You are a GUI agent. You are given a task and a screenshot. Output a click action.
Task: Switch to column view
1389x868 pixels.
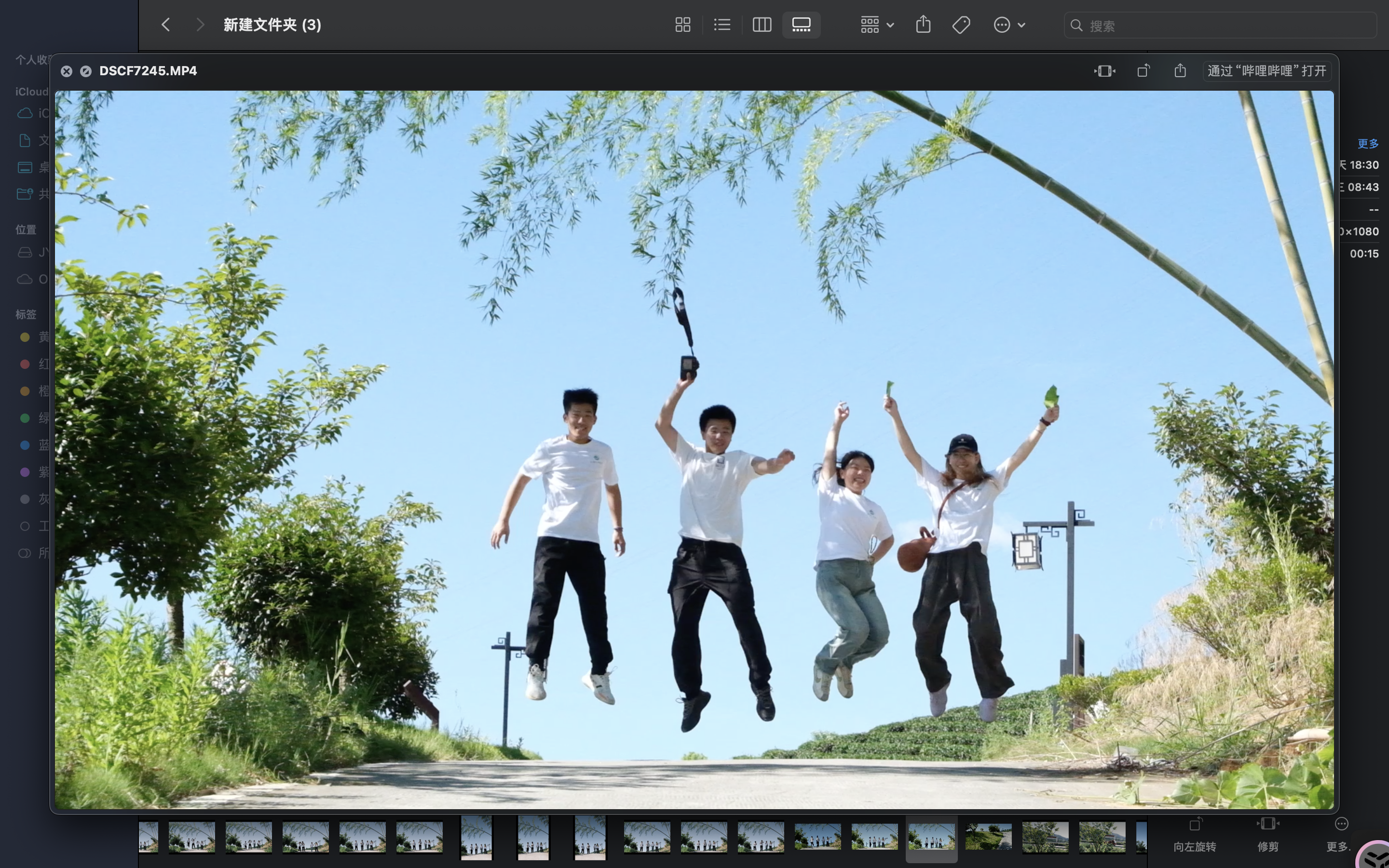pyautogui.click(x=762, y=25)
